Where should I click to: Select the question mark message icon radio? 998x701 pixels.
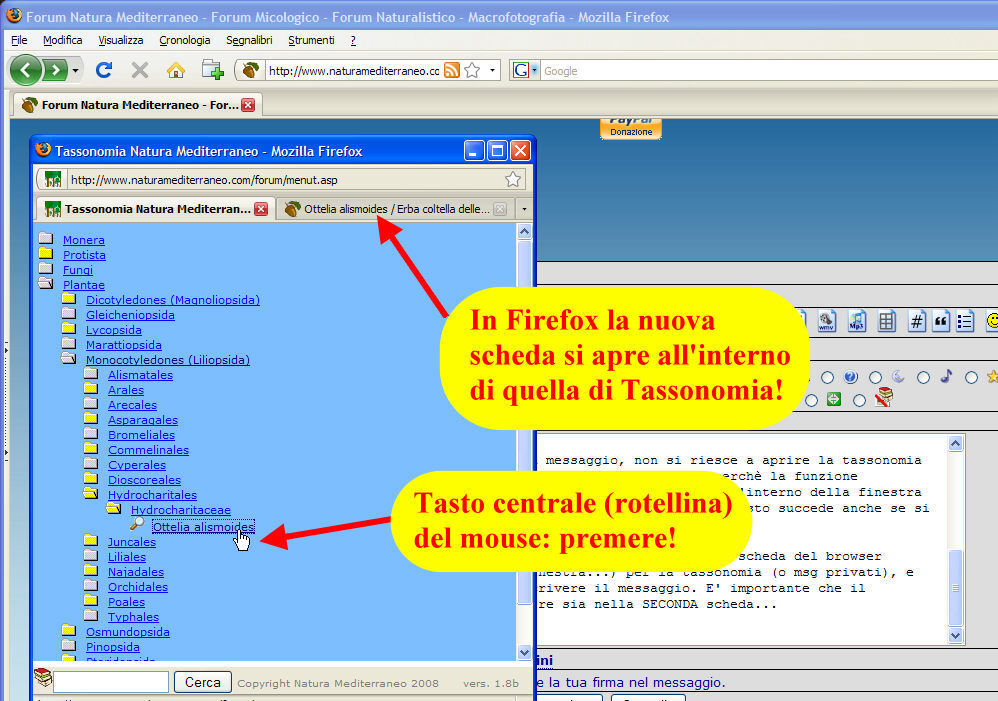tap(827, 378)
